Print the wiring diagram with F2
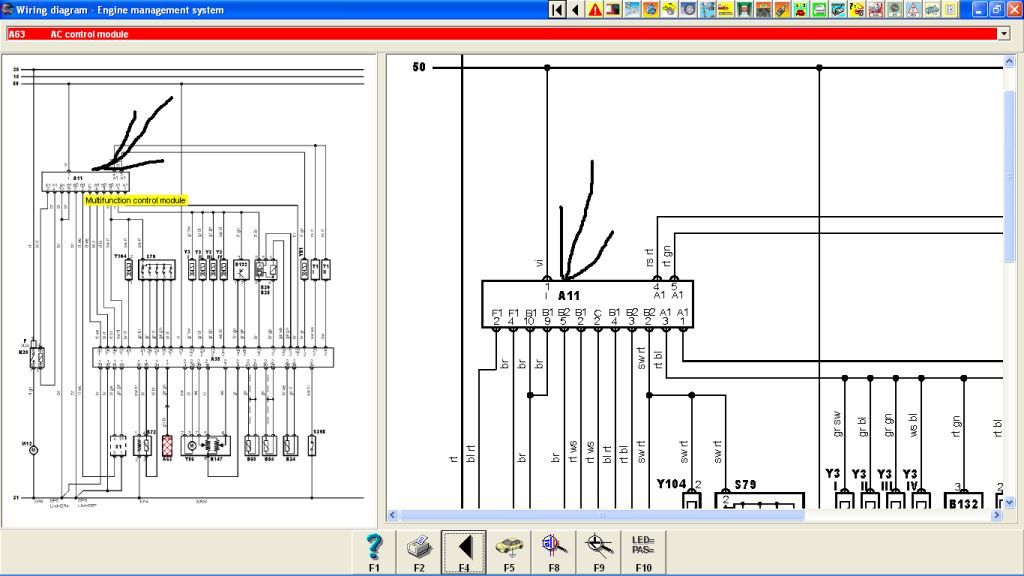 click(x=419, y=552)
